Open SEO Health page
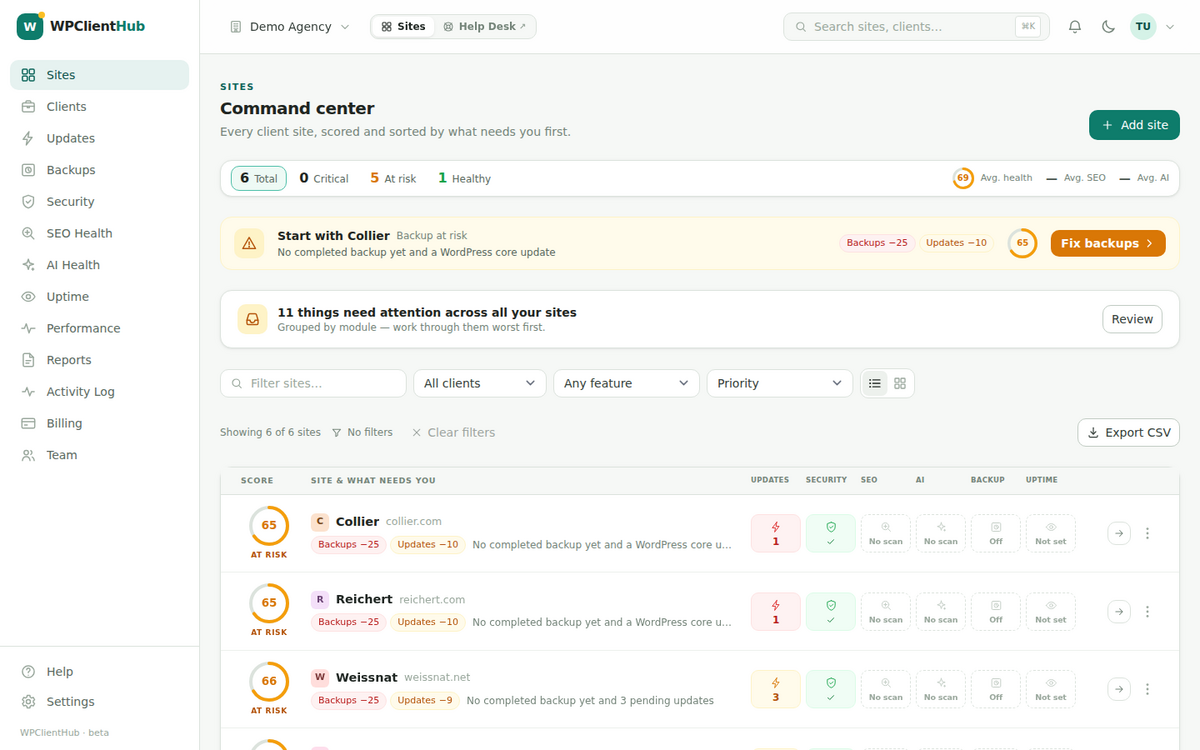 (x=99, y=233)
